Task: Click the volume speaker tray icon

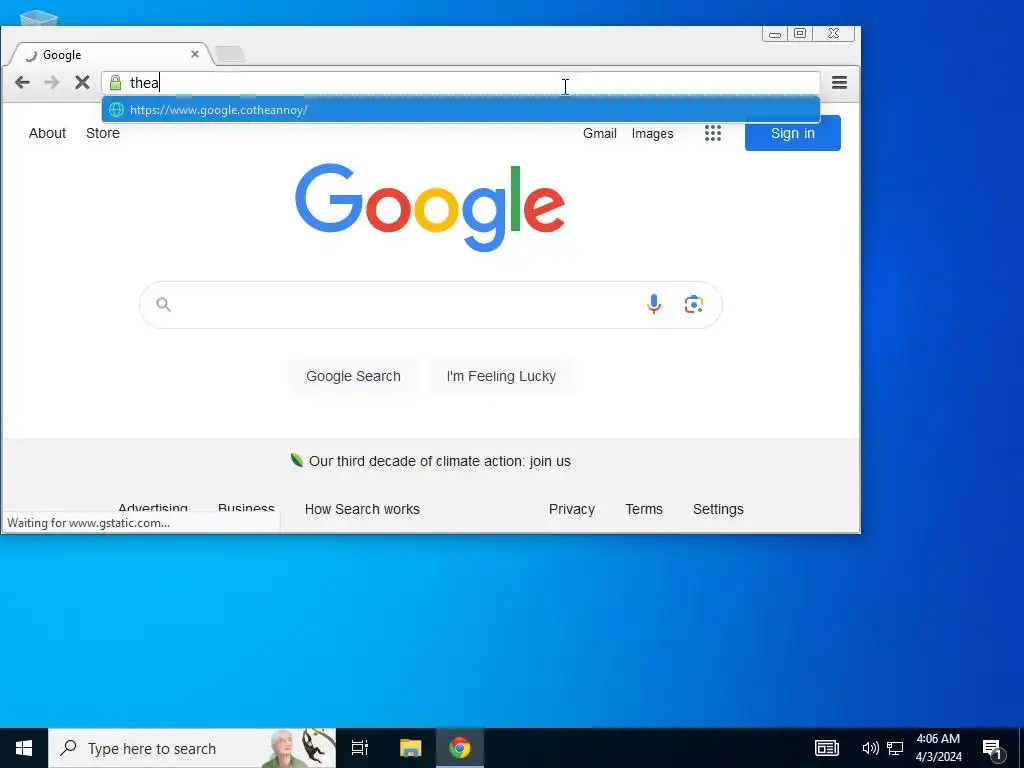Action: [869, 748]
